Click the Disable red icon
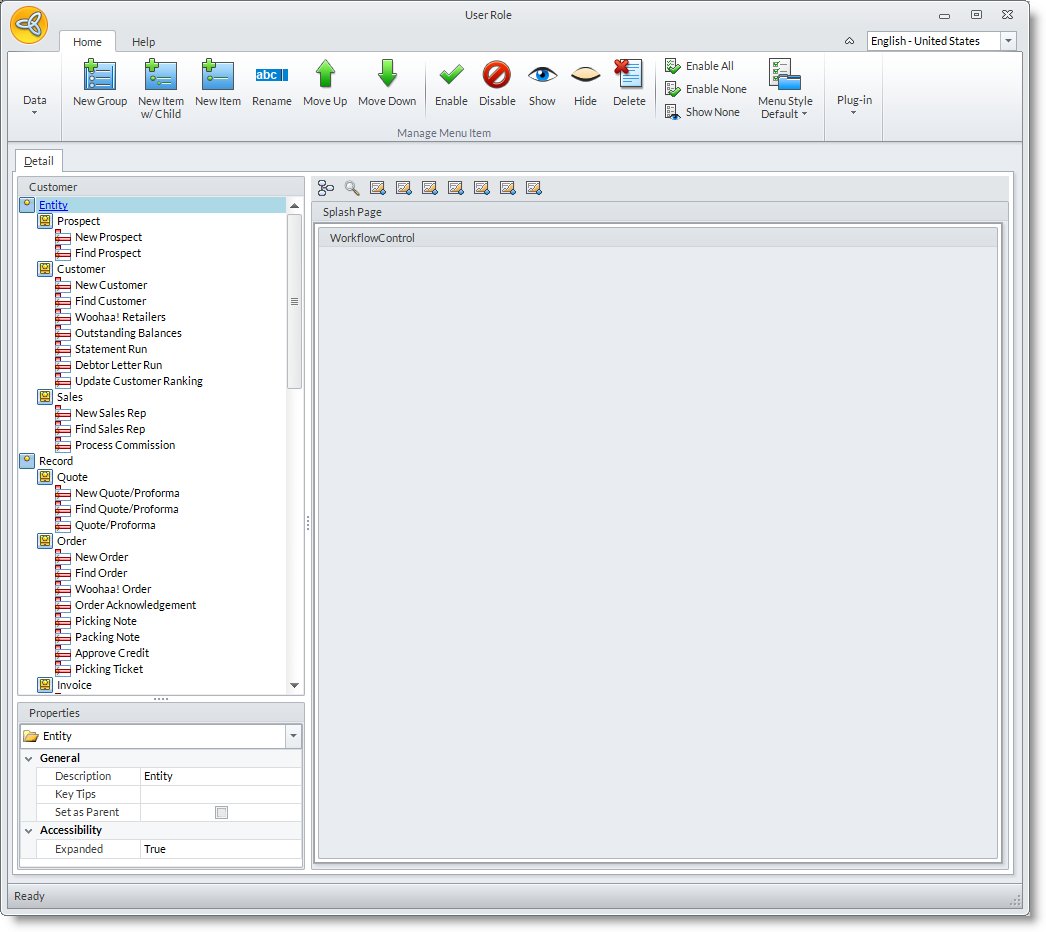 [x=497, y=76]
